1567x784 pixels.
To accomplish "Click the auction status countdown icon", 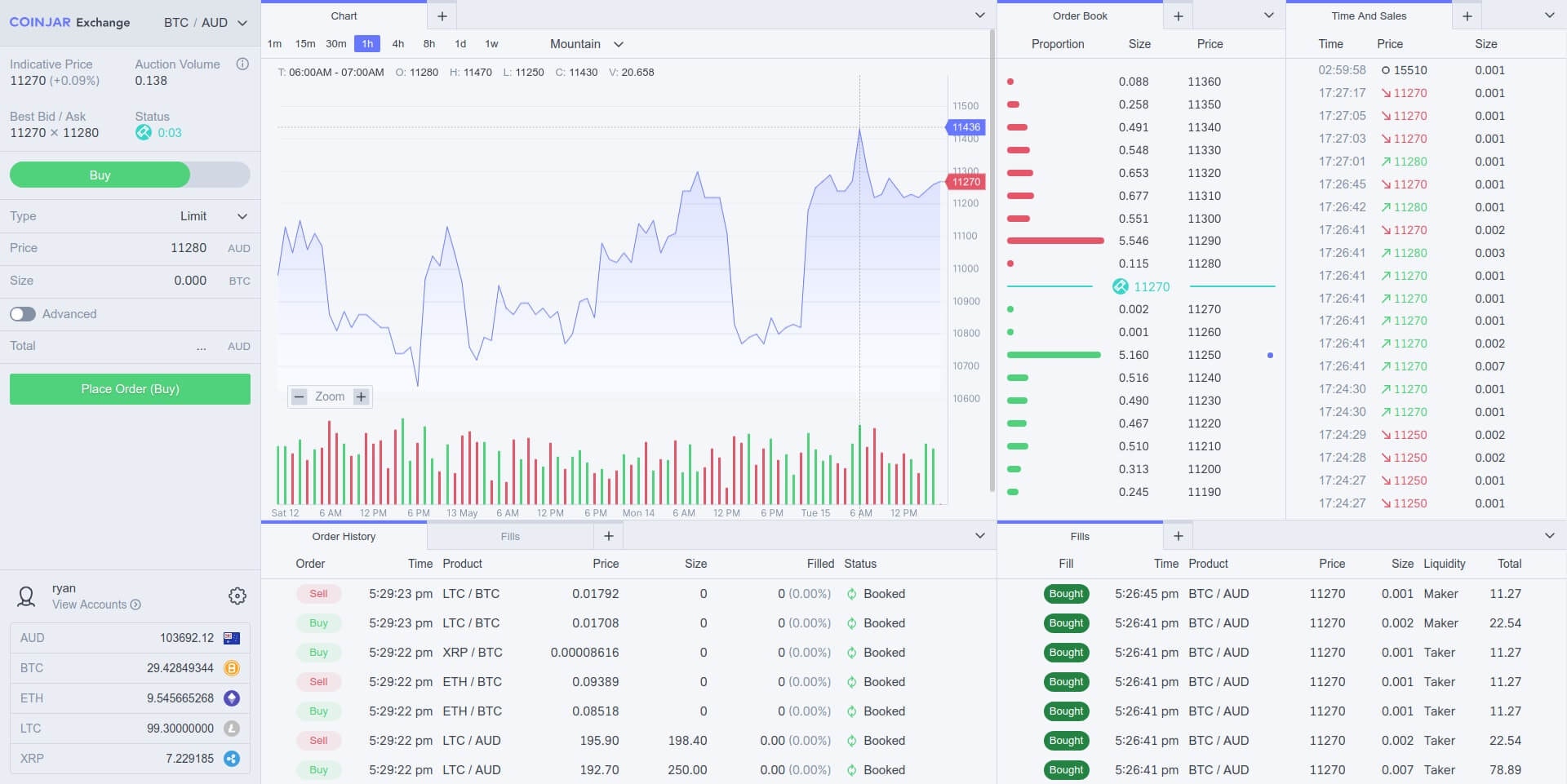I will tap(144, 132).
